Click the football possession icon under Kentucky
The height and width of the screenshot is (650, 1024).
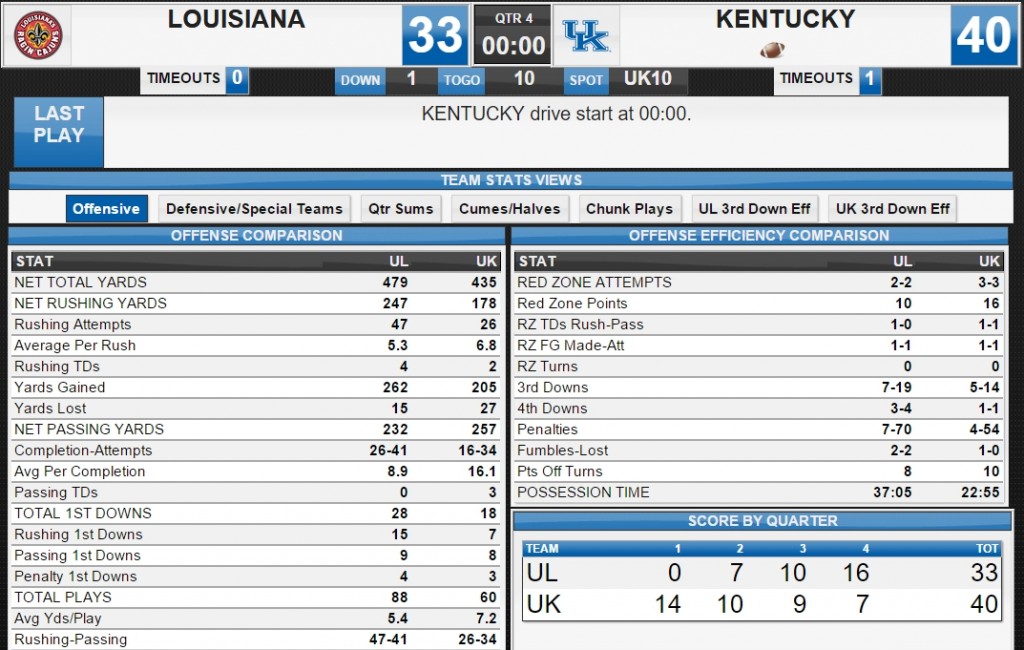tap(773, 50)
